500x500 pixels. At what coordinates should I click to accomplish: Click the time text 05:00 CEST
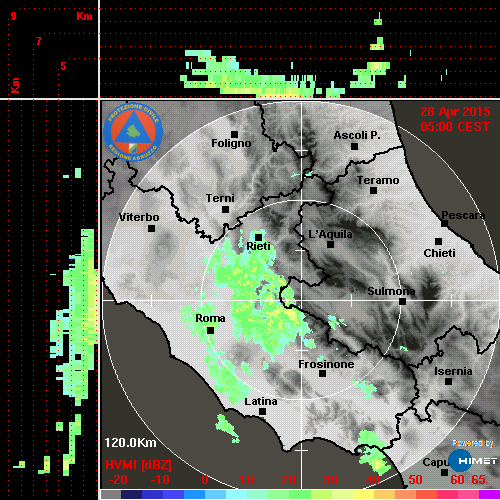[455, 127]
